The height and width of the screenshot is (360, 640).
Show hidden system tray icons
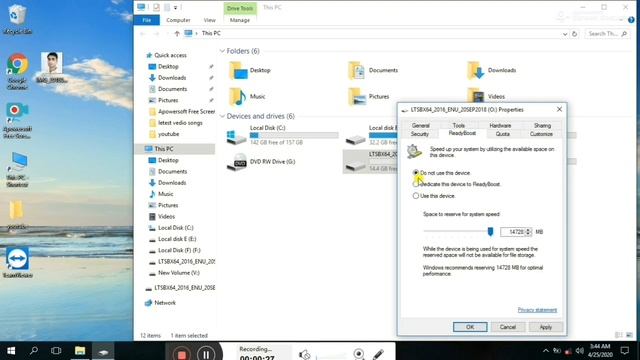coord(546,351)
